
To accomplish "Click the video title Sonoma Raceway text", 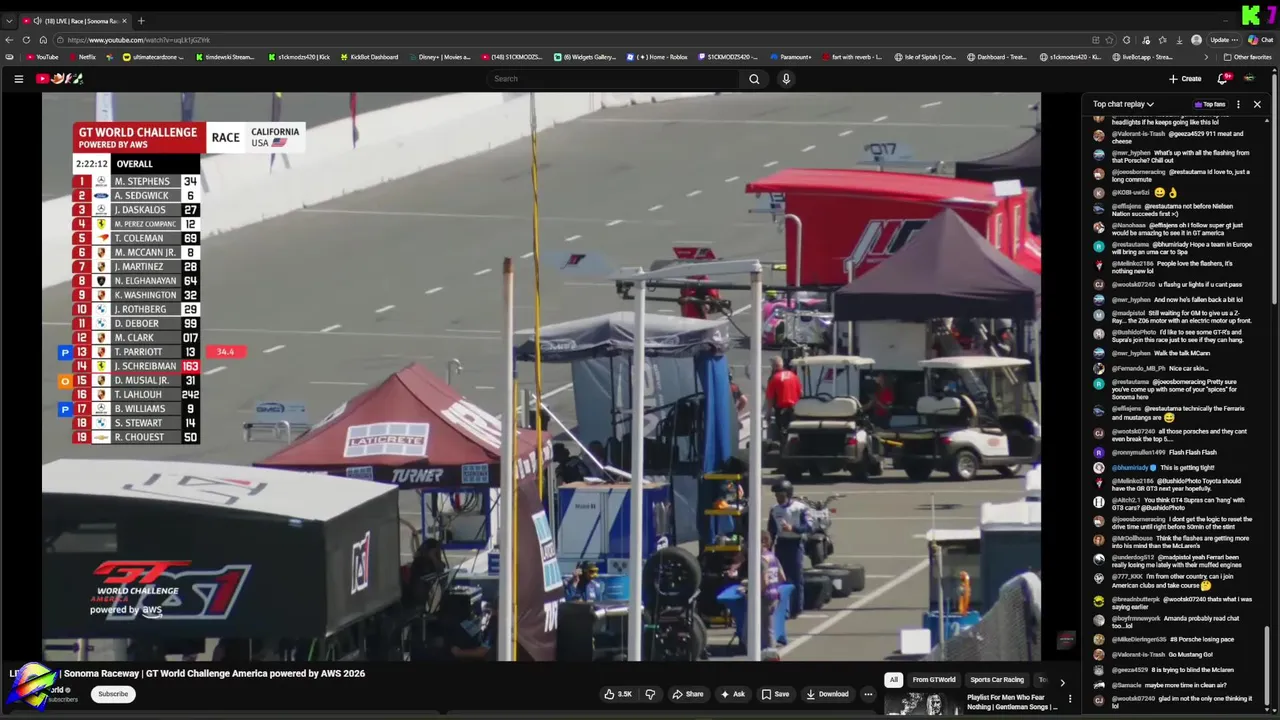I will coord(102,674).
